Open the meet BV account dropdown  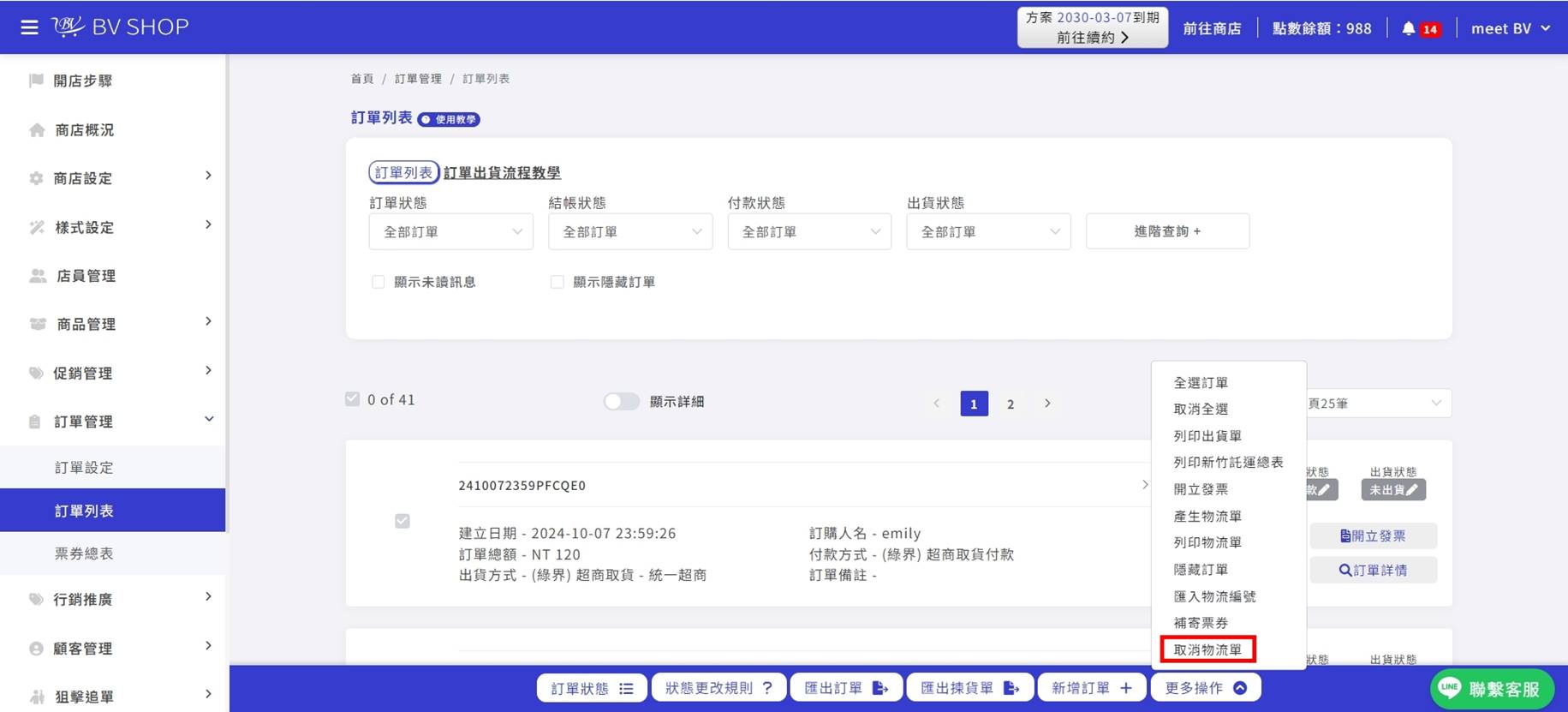[x=1511, y=28]
